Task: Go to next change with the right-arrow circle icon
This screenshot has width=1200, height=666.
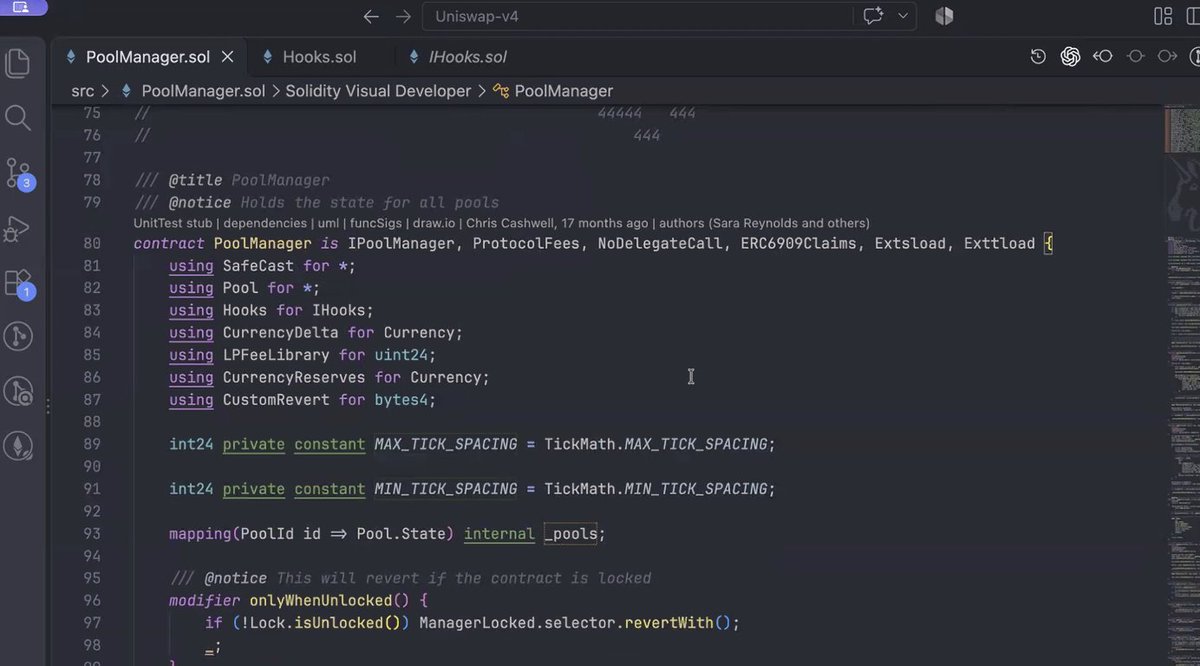Action: tap(1167, 57)
